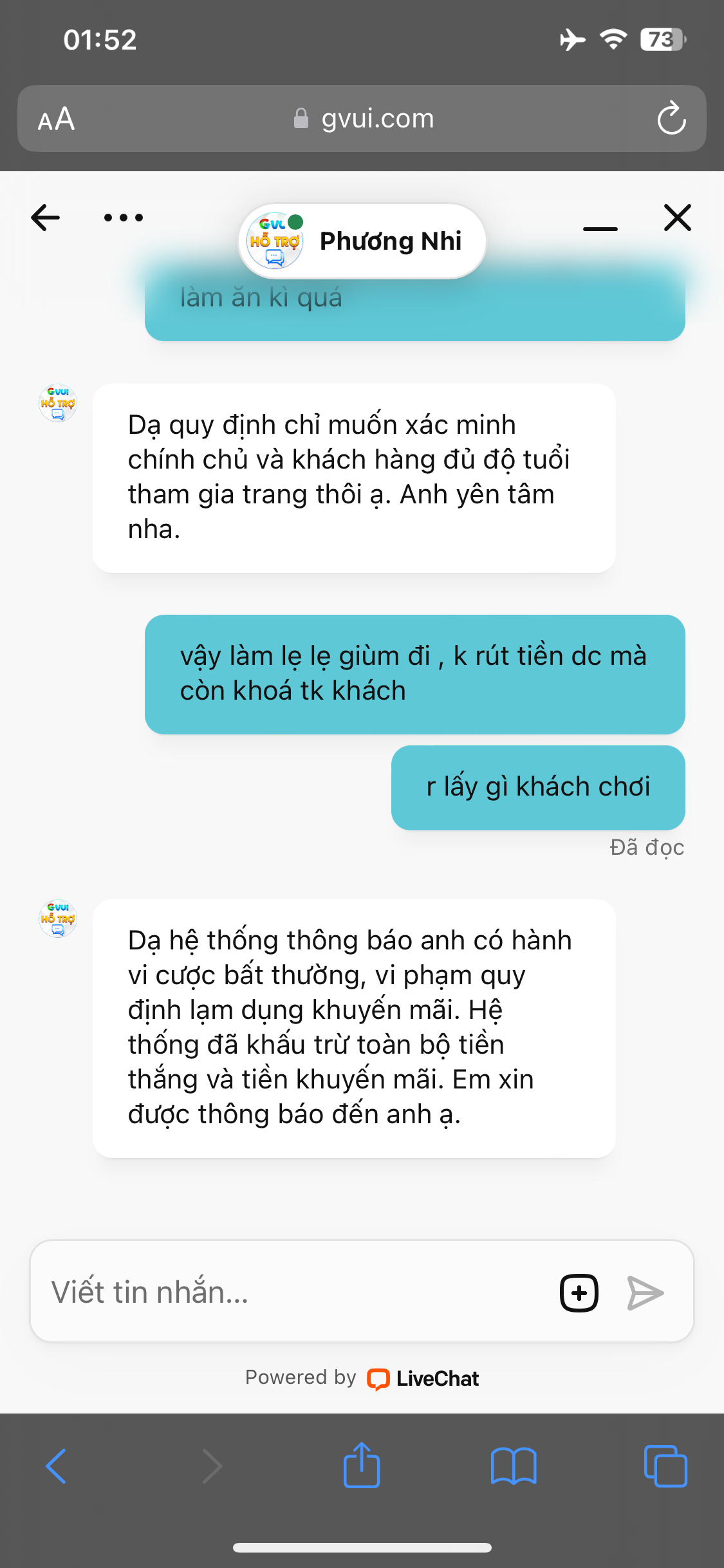Show Safari tabs overview icon
The width and height of the screenshot is (724, 1568).
tap(665, 1466)
